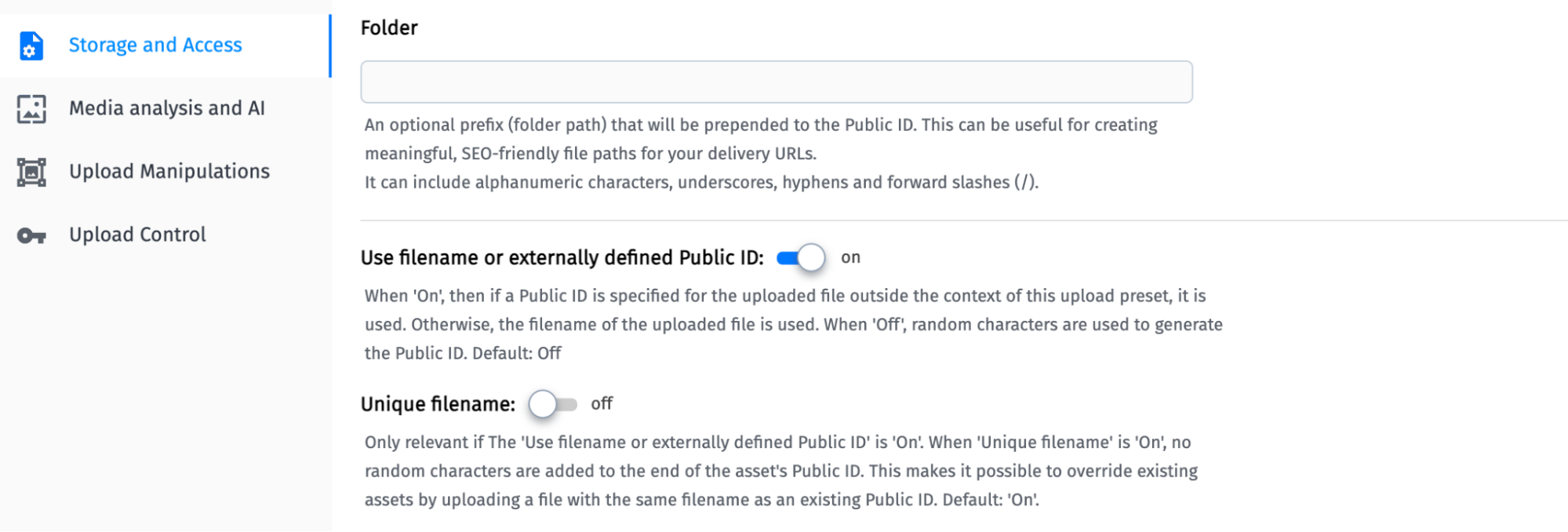This screenshot has width=1568, height=532.
Task: Click the "Use filename or externally defined Public ID:" label
Action: point(562,257)
